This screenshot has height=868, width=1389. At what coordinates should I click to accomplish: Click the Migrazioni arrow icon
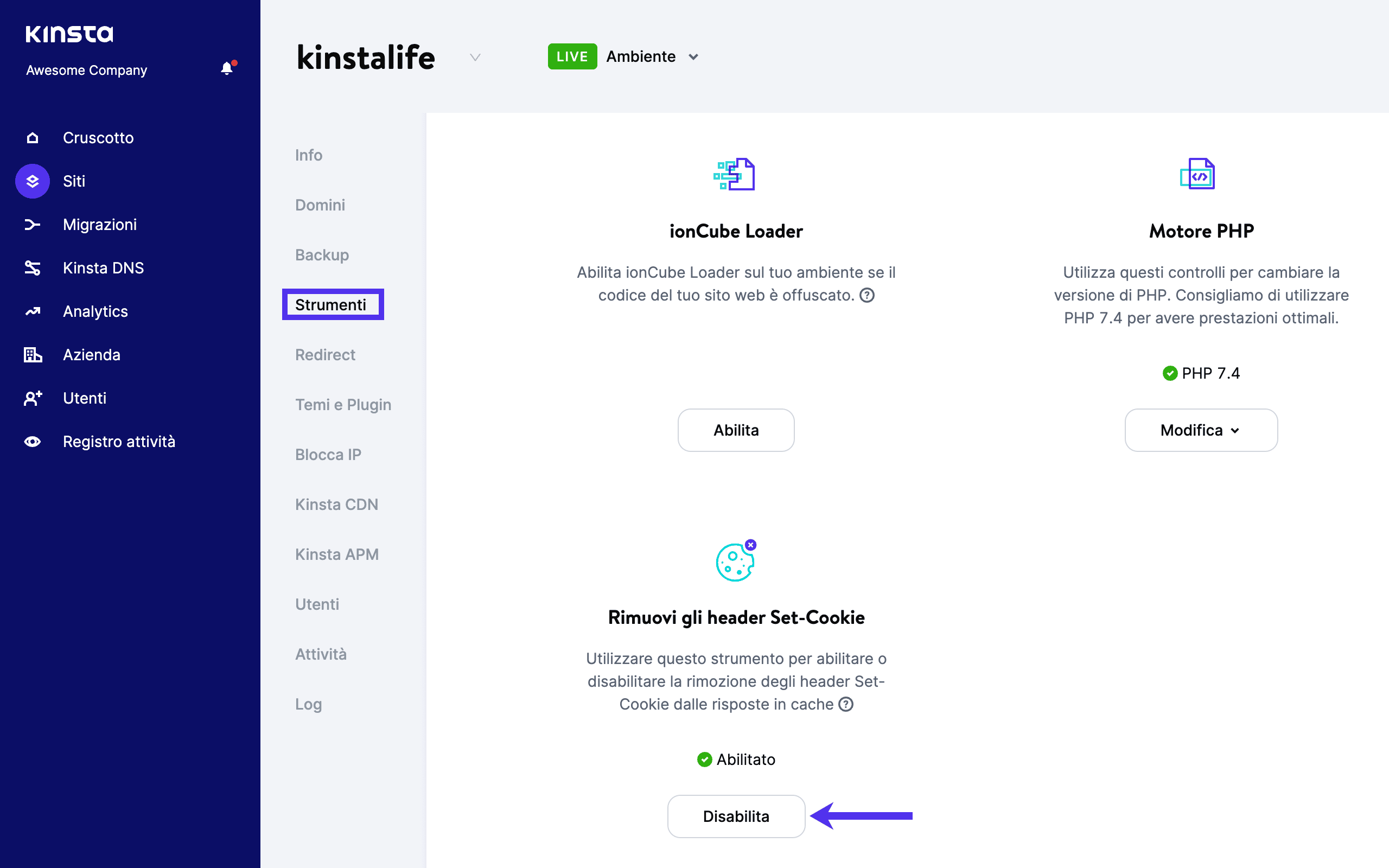tap(33, 225)
